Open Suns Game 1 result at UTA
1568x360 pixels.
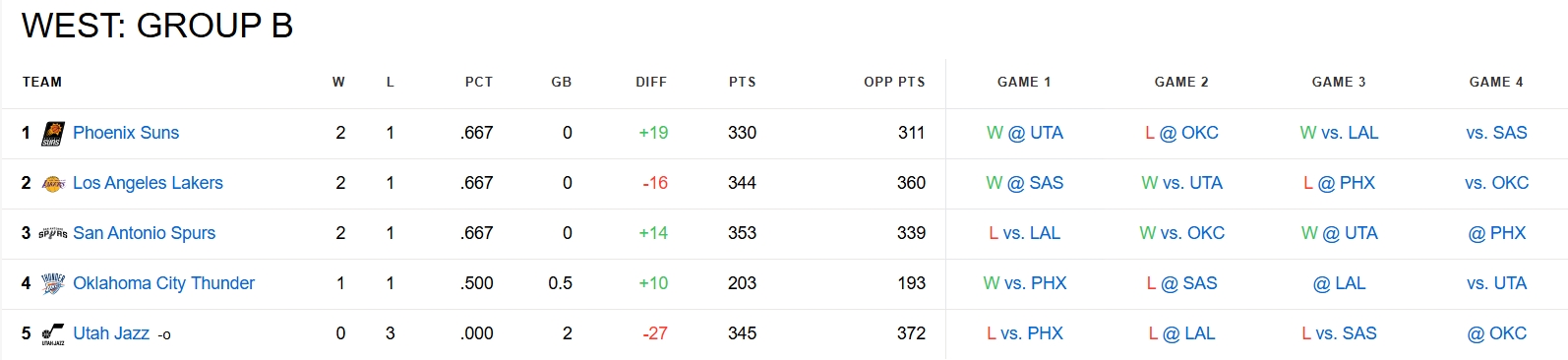(1025, 133)
